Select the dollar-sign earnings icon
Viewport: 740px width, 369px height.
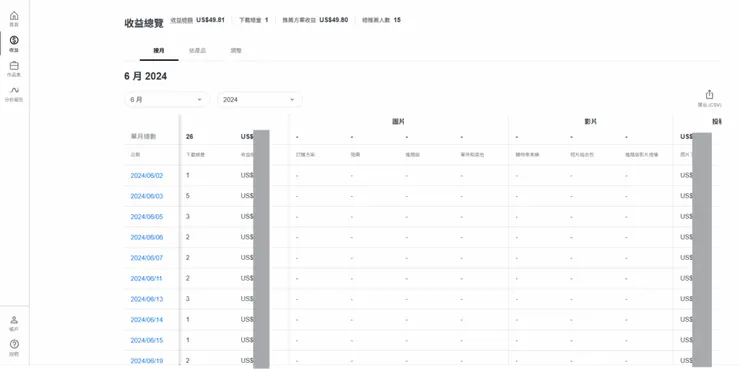coord(14,41)
